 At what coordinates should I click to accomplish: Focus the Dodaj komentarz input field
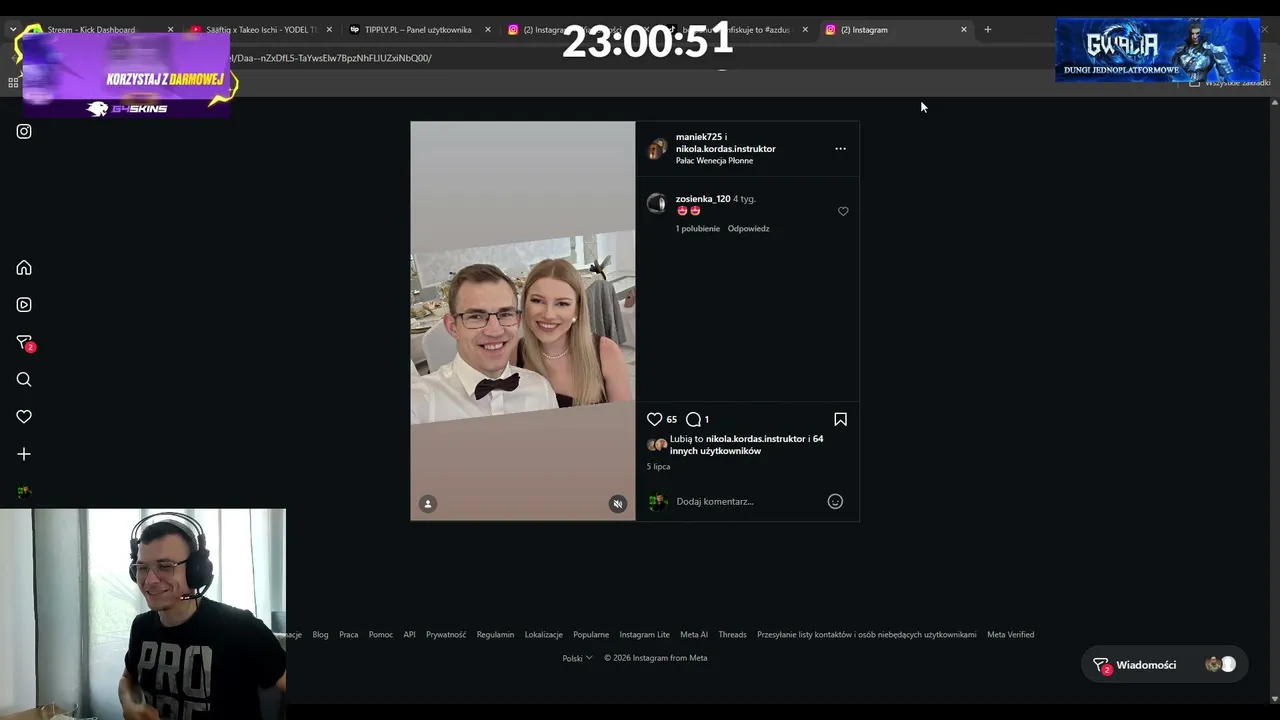(x=748, y=501)
